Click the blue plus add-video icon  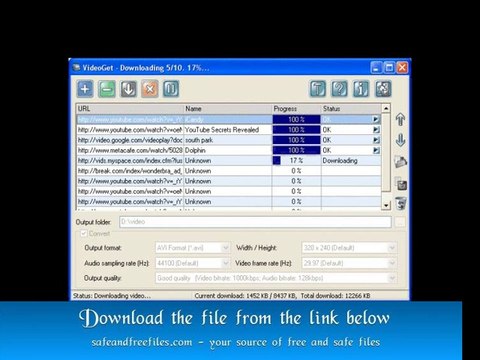pyautogui.click(x=85, y=89)
